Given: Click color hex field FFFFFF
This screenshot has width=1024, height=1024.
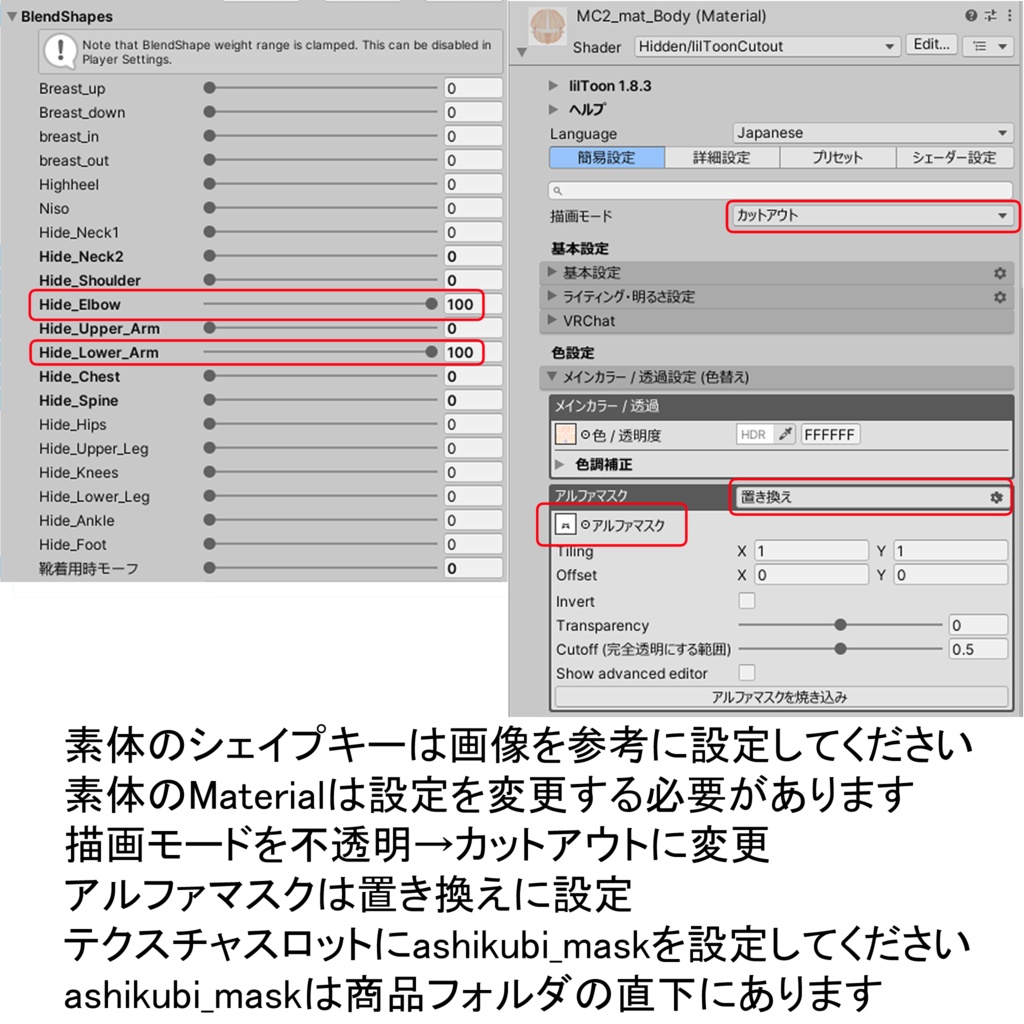Looking at the screenshot, I should tap(830, 434).
